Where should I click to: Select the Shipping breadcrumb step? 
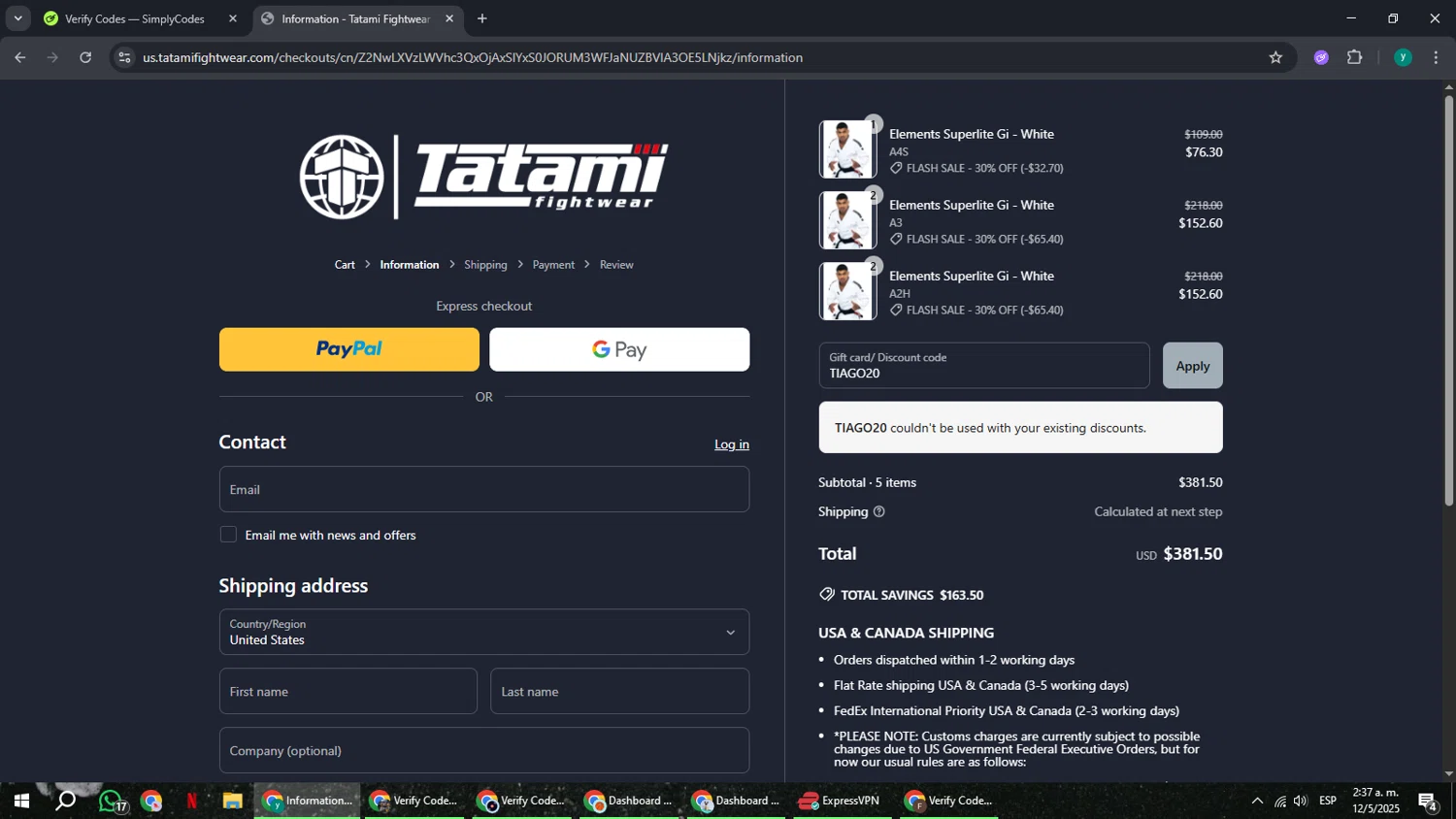point(485,265)
